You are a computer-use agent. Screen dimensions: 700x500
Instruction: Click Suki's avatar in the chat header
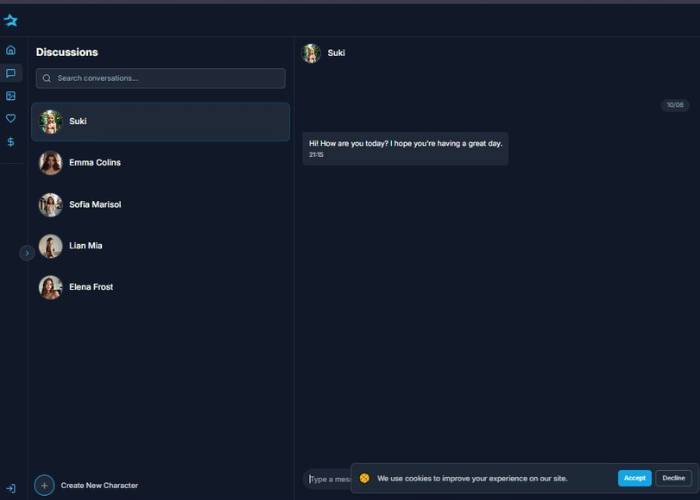312,53
